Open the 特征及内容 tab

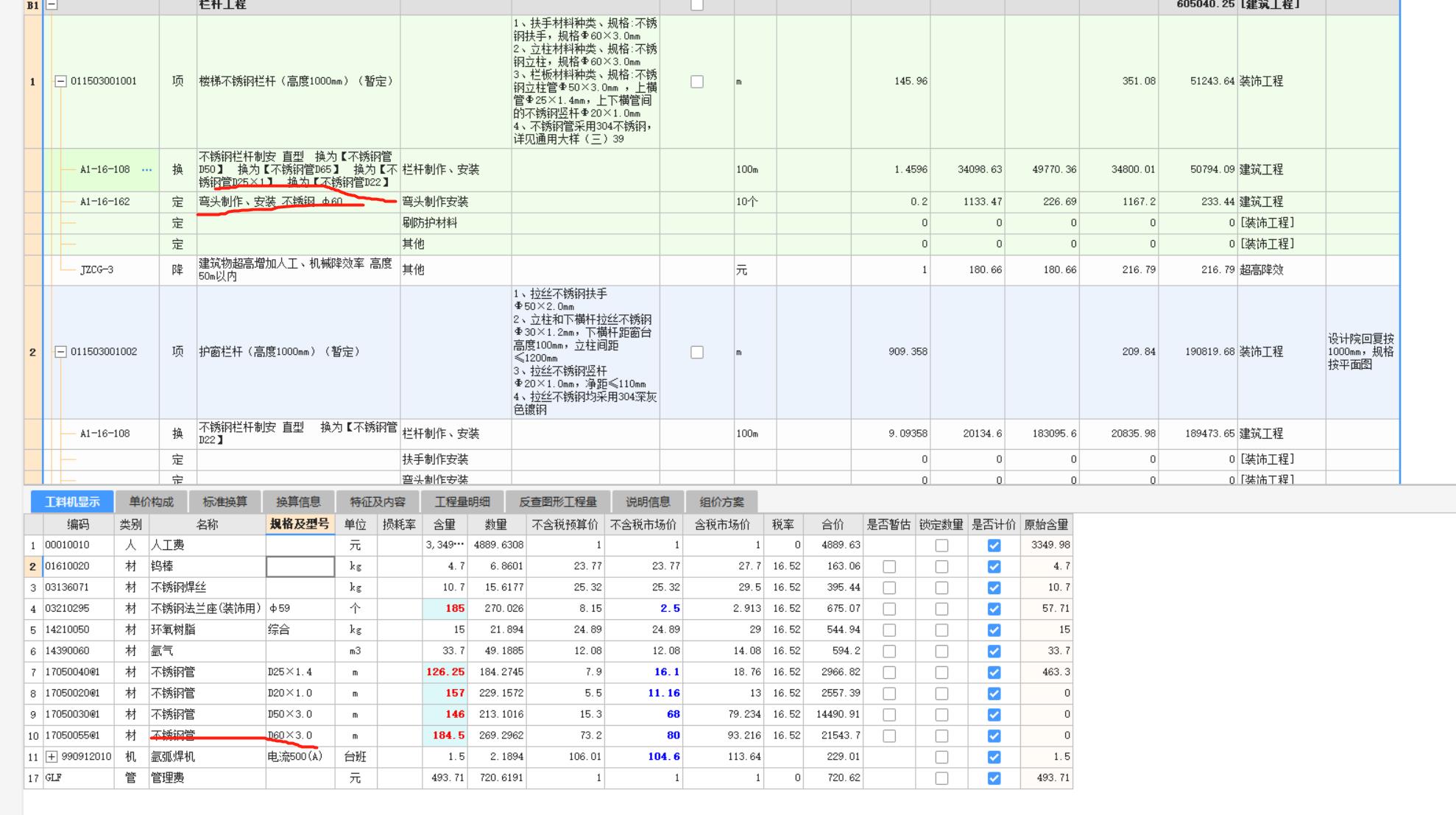click(378, 502)
